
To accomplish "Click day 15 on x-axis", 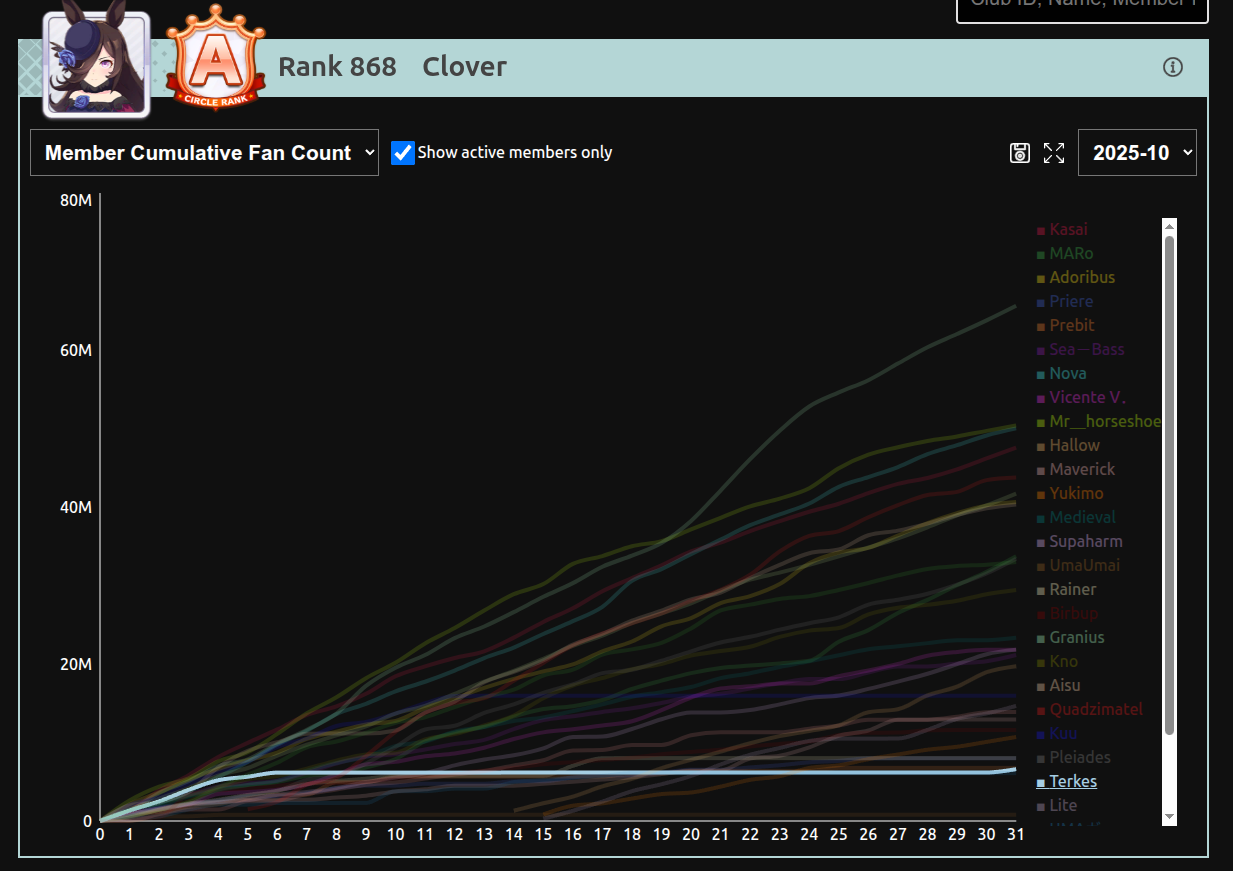I will click(x=543, y=834).
